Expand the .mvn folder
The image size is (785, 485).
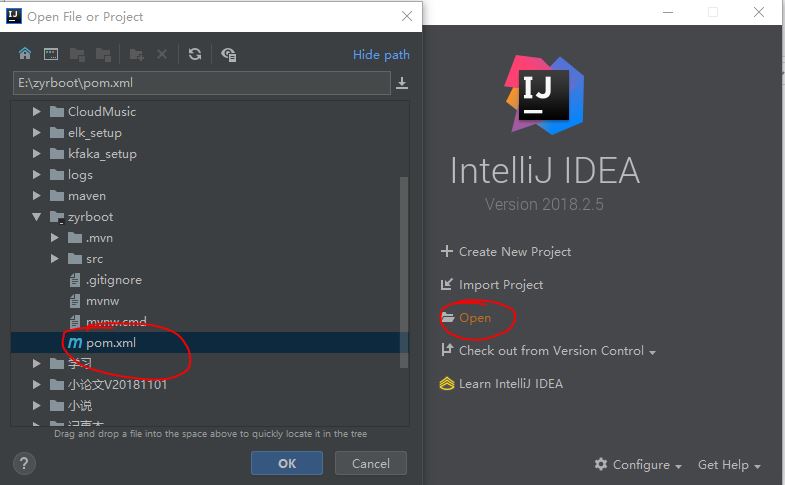(55, 237)
